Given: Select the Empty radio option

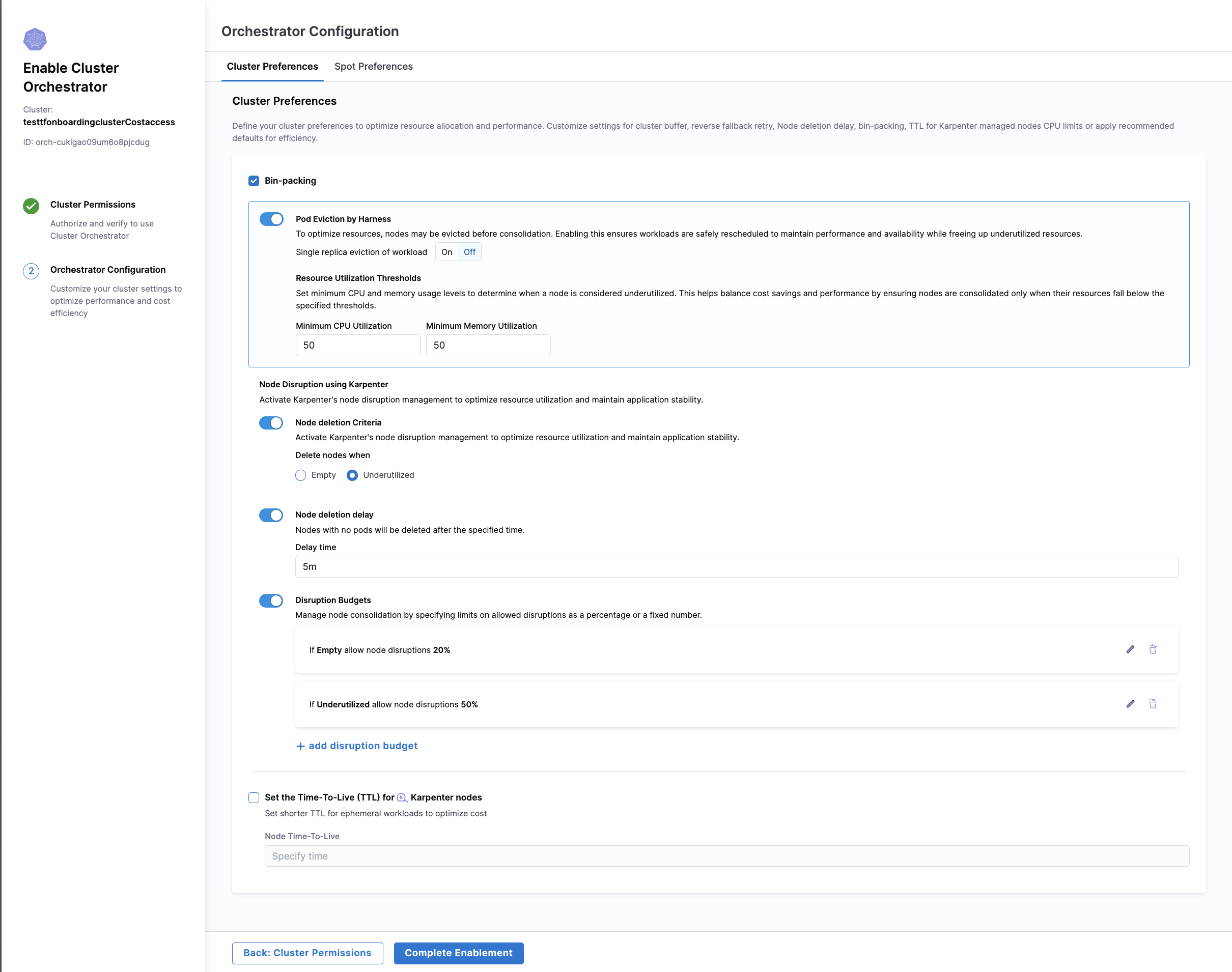Looking at the screenshot, I should coord(300,475).
